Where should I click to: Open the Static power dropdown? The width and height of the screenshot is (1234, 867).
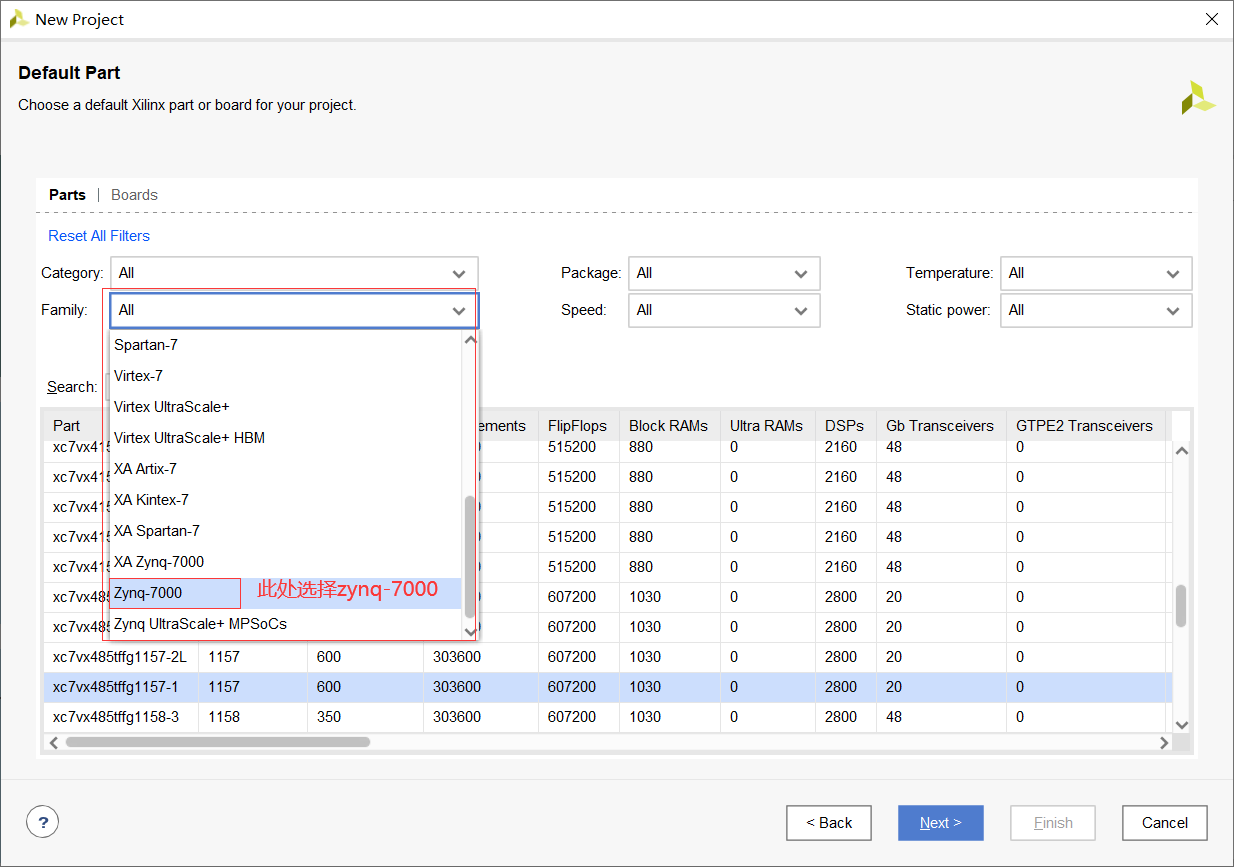tap(1096, 310)
